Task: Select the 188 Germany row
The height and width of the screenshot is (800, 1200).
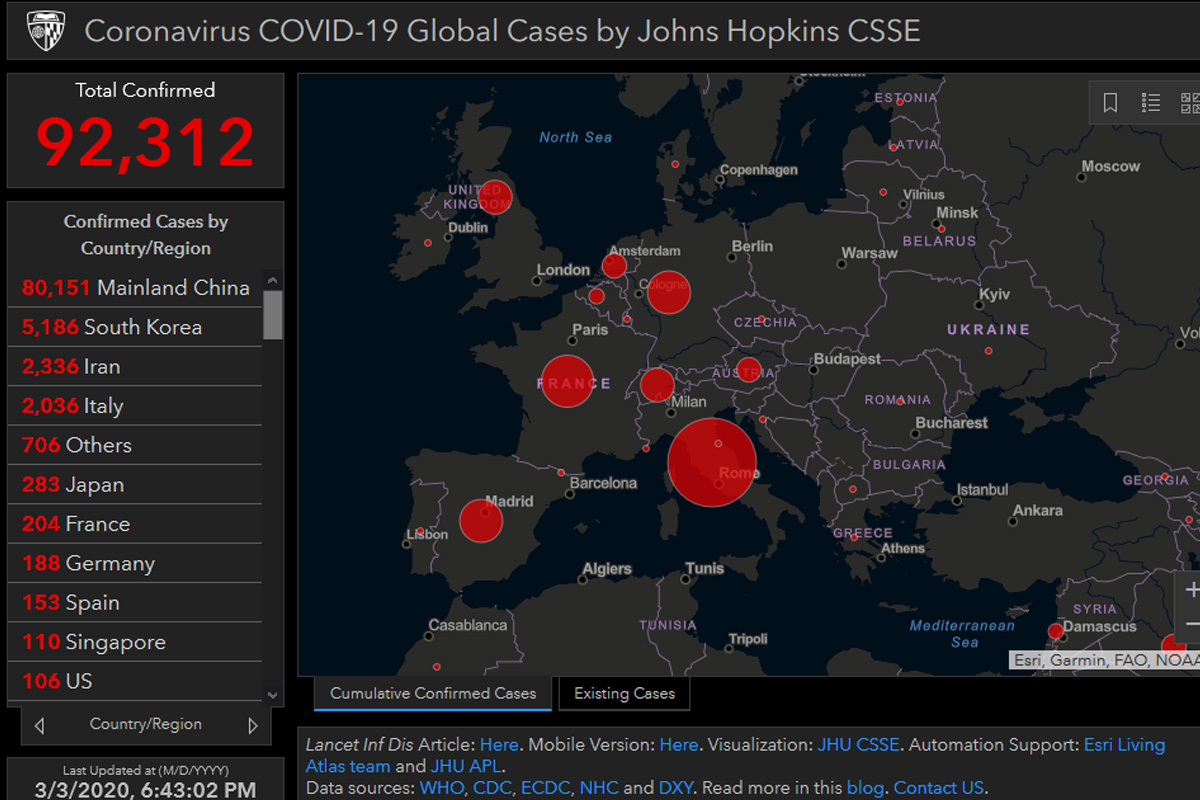Action: click(135, 563)
